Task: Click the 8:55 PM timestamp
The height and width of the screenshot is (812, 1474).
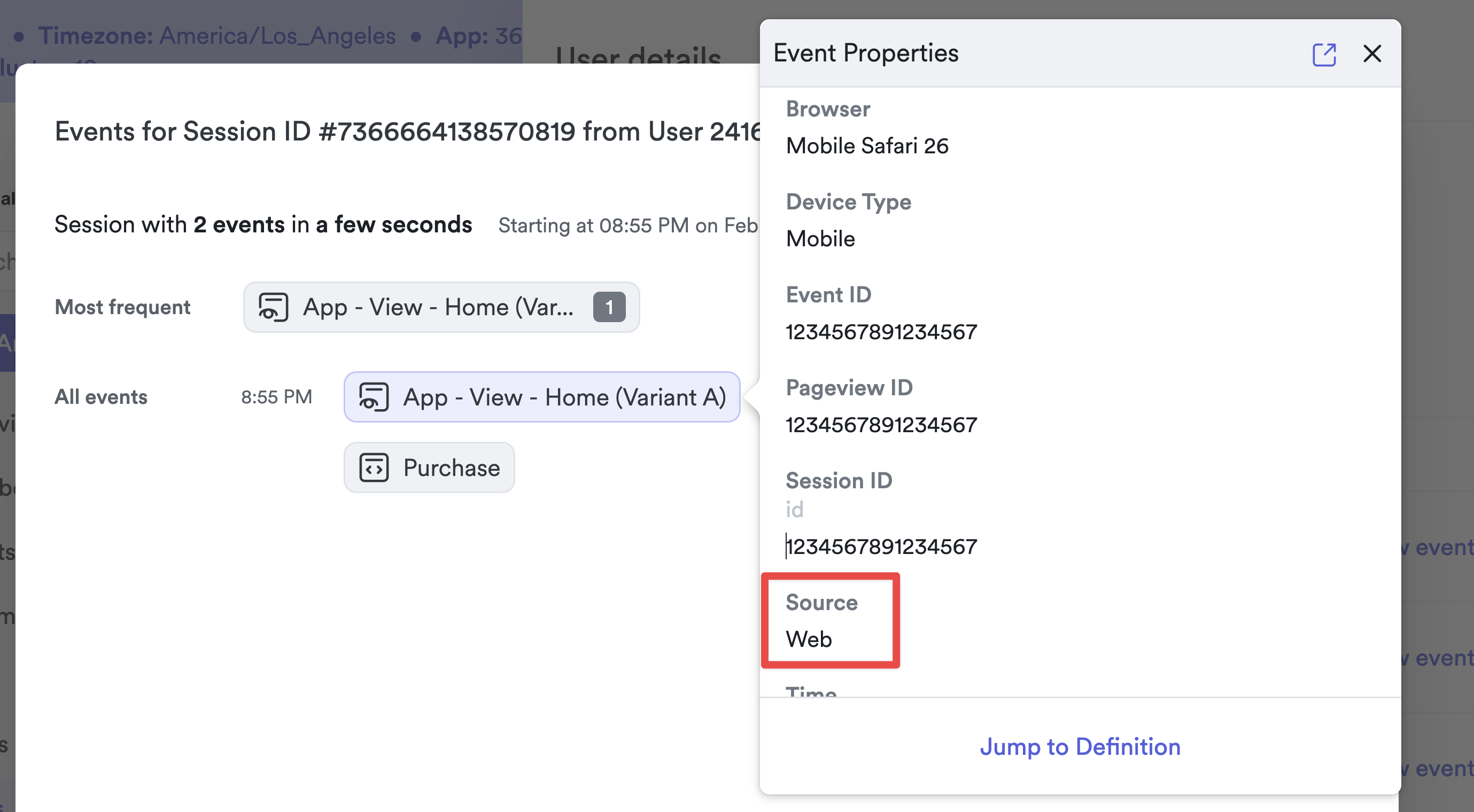Action: [276, 397]
